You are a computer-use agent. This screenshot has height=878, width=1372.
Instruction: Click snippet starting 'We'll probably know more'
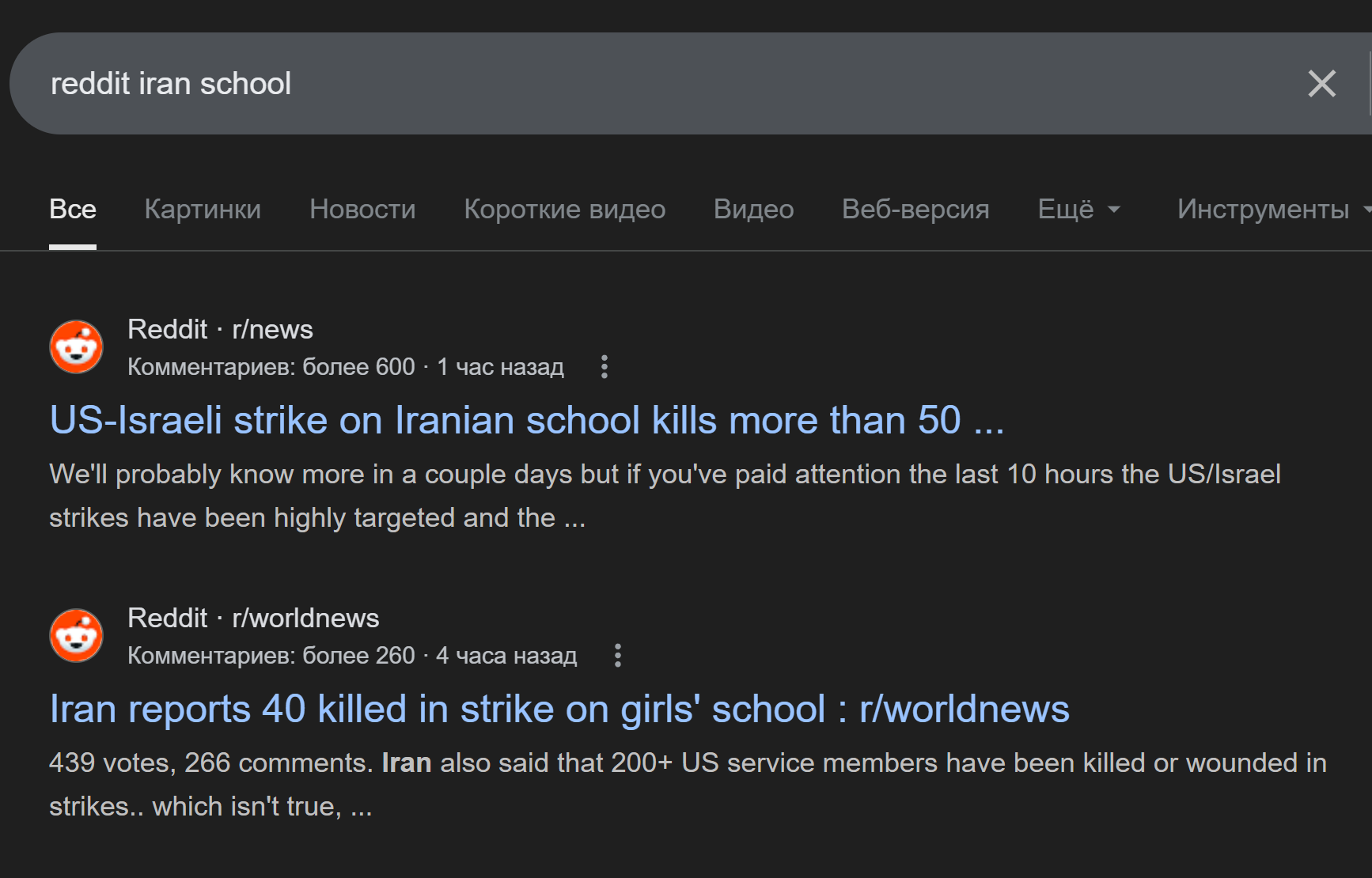[665, 496]
